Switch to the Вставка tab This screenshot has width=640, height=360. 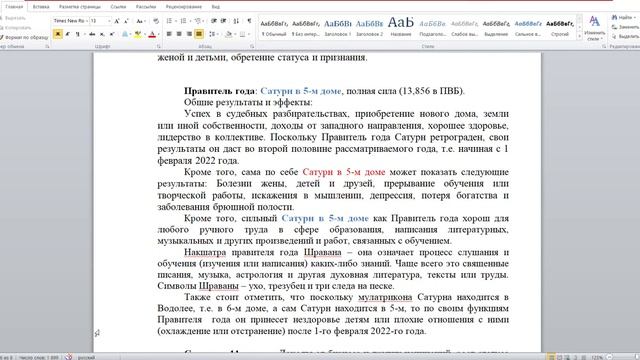click(41, 7)
